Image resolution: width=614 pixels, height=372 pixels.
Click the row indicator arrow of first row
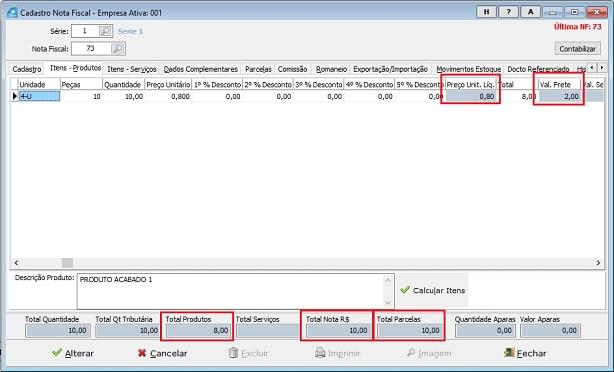tap(14, 96)
